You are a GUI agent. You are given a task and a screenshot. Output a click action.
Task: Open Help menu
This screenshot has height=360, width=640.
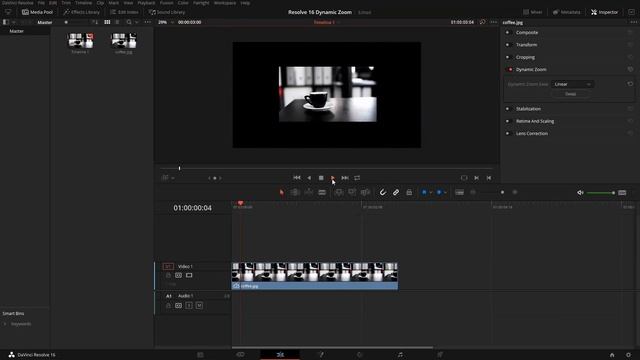245,3
